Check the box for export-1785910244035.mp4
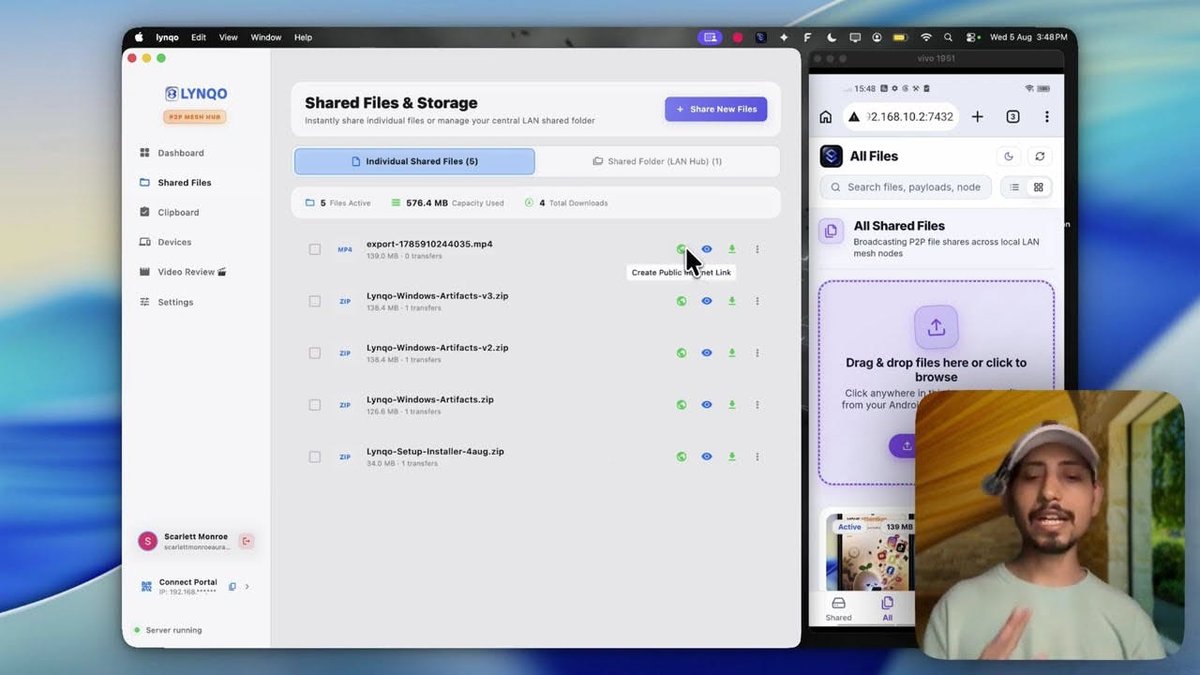This screenshot has height=675, width=1200. [x=315, y=249]
